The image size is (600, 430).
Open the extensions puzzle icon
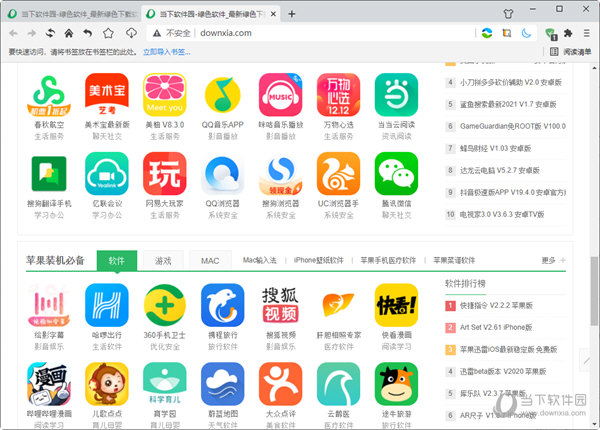(x=568, y=33)
